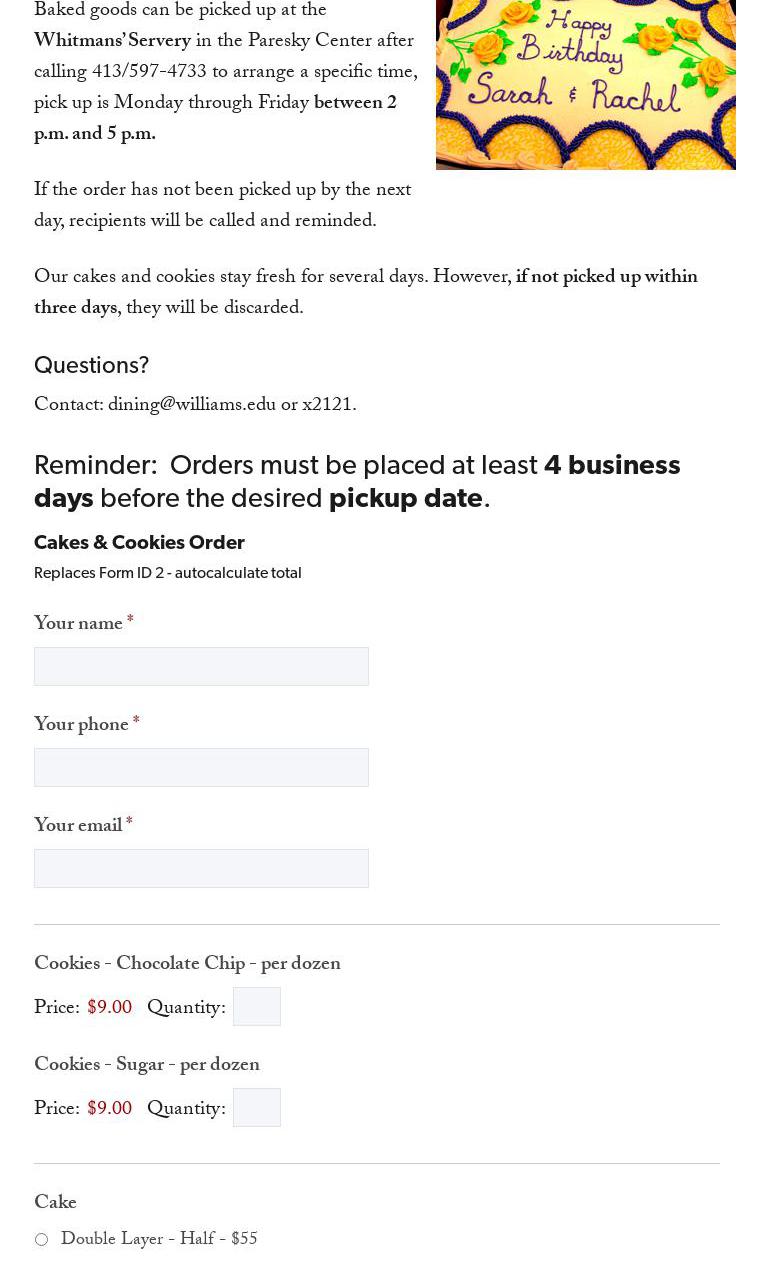
Task: Click the Your phone field label
Action: 81,726
